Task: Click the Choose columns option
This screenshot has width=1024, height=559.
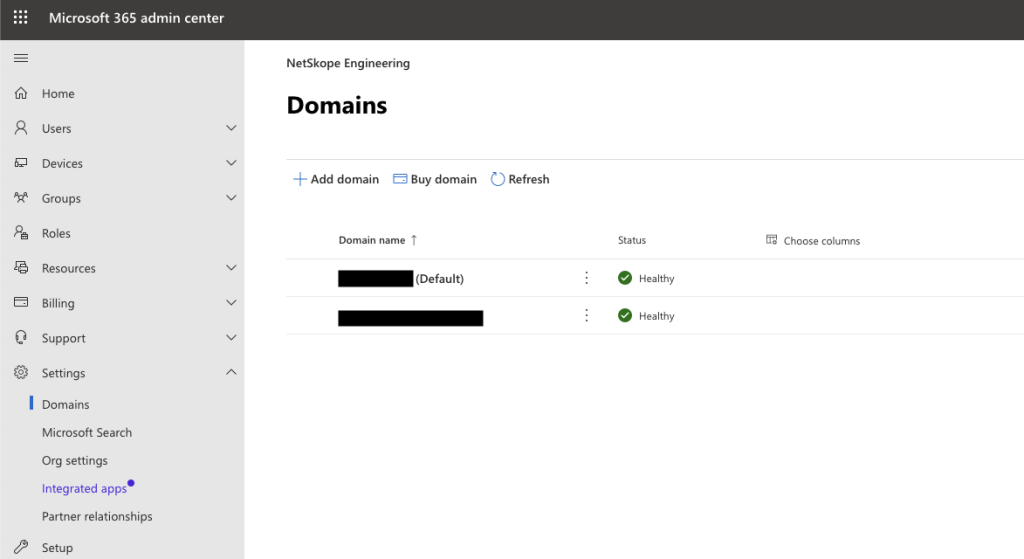Action: click(813, 240)
